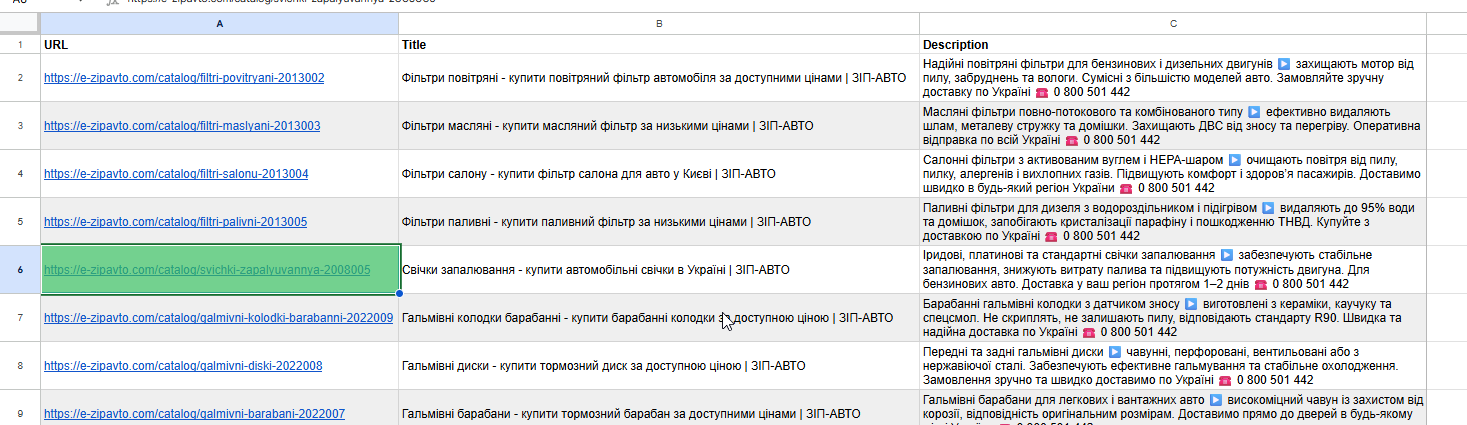Select row 6 header
The width and height of the screenshot is (1467, 425).
20,270
